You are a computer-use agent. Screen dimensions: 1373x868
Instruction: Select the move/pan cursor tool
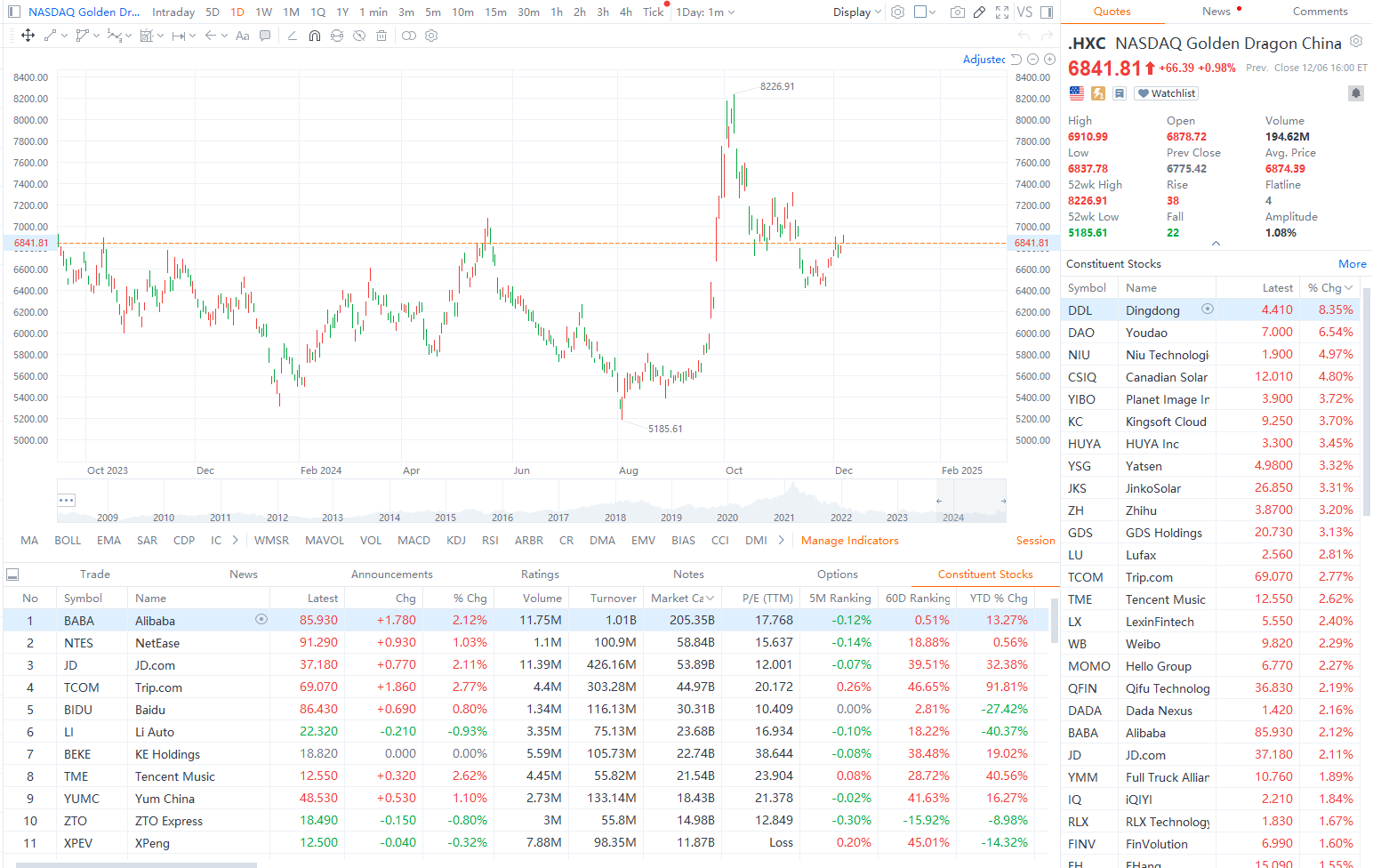point(28,36)
